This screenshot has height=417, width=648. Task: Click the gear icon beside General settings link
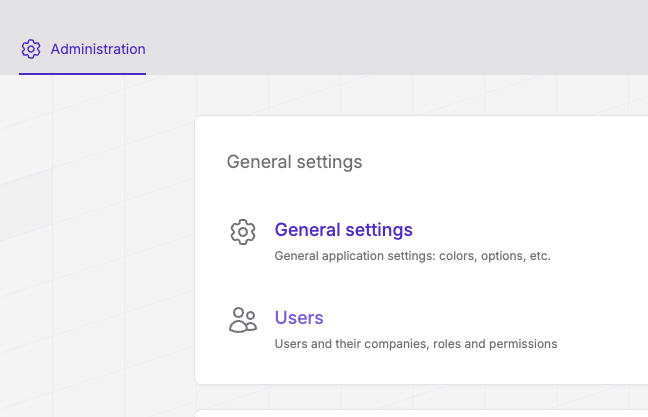[243, 232]
